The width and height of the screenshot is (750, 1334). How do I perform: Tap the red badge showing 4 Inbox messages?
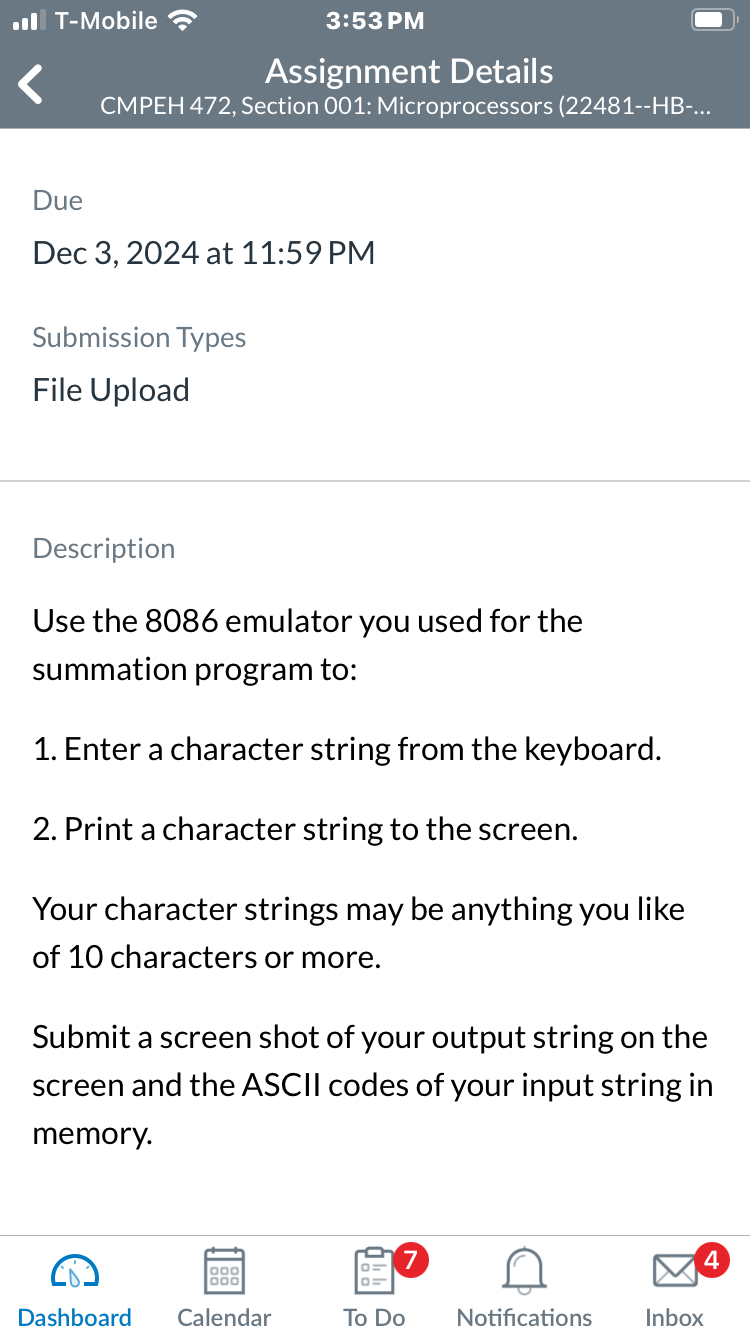(711, 1260)
